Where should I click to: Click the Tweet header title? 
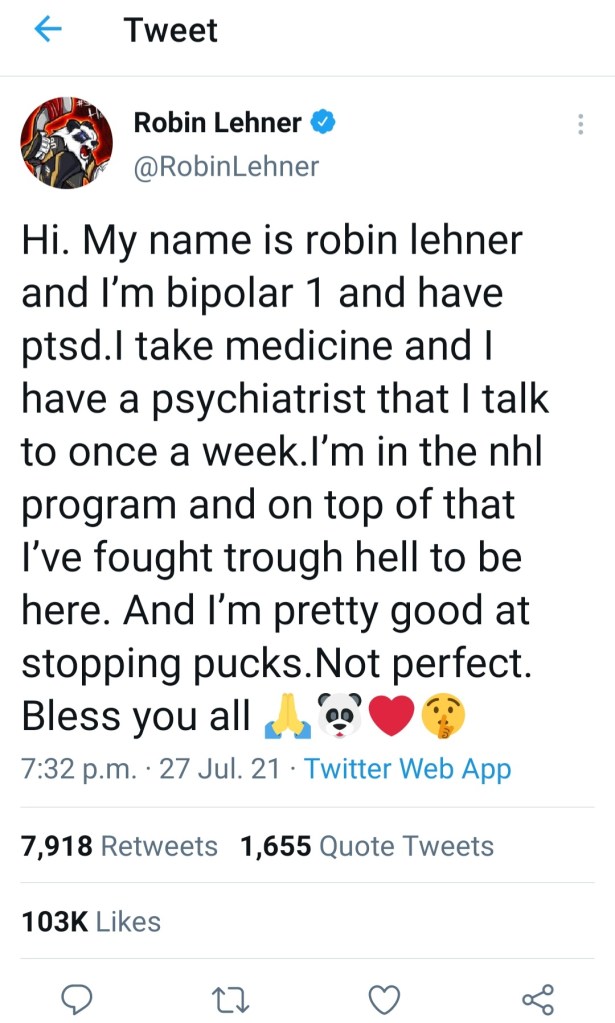(171, 31)
